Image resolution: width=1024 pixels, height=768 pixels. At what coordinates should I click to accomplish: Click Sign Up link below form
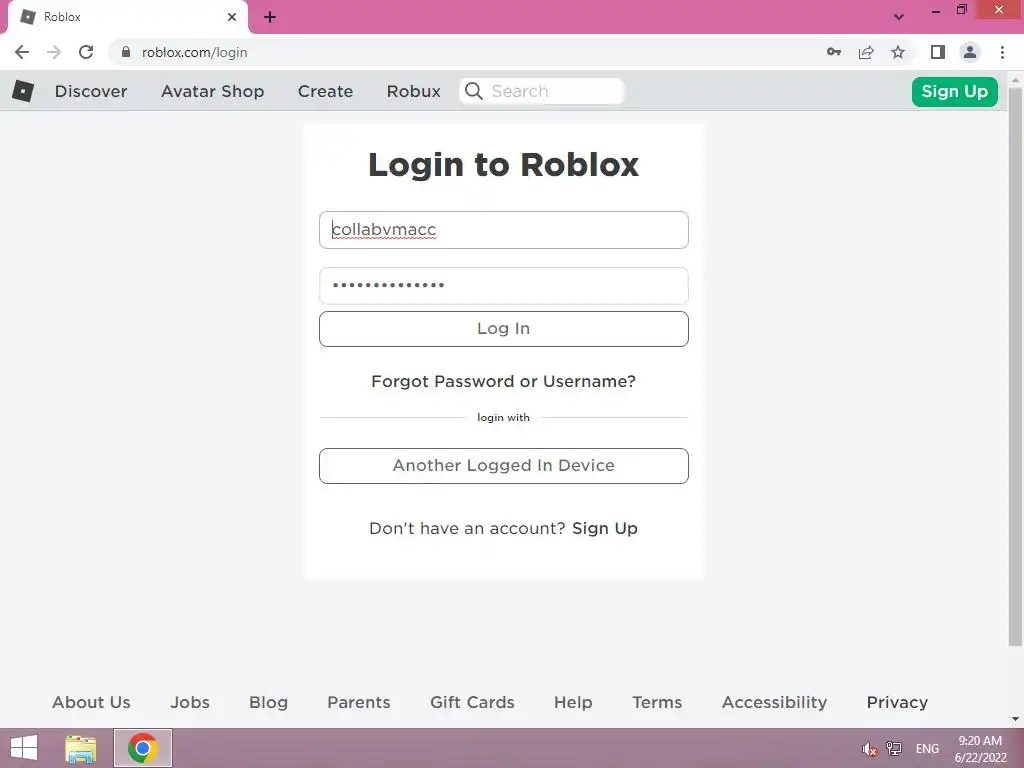(x=605, y=528)
